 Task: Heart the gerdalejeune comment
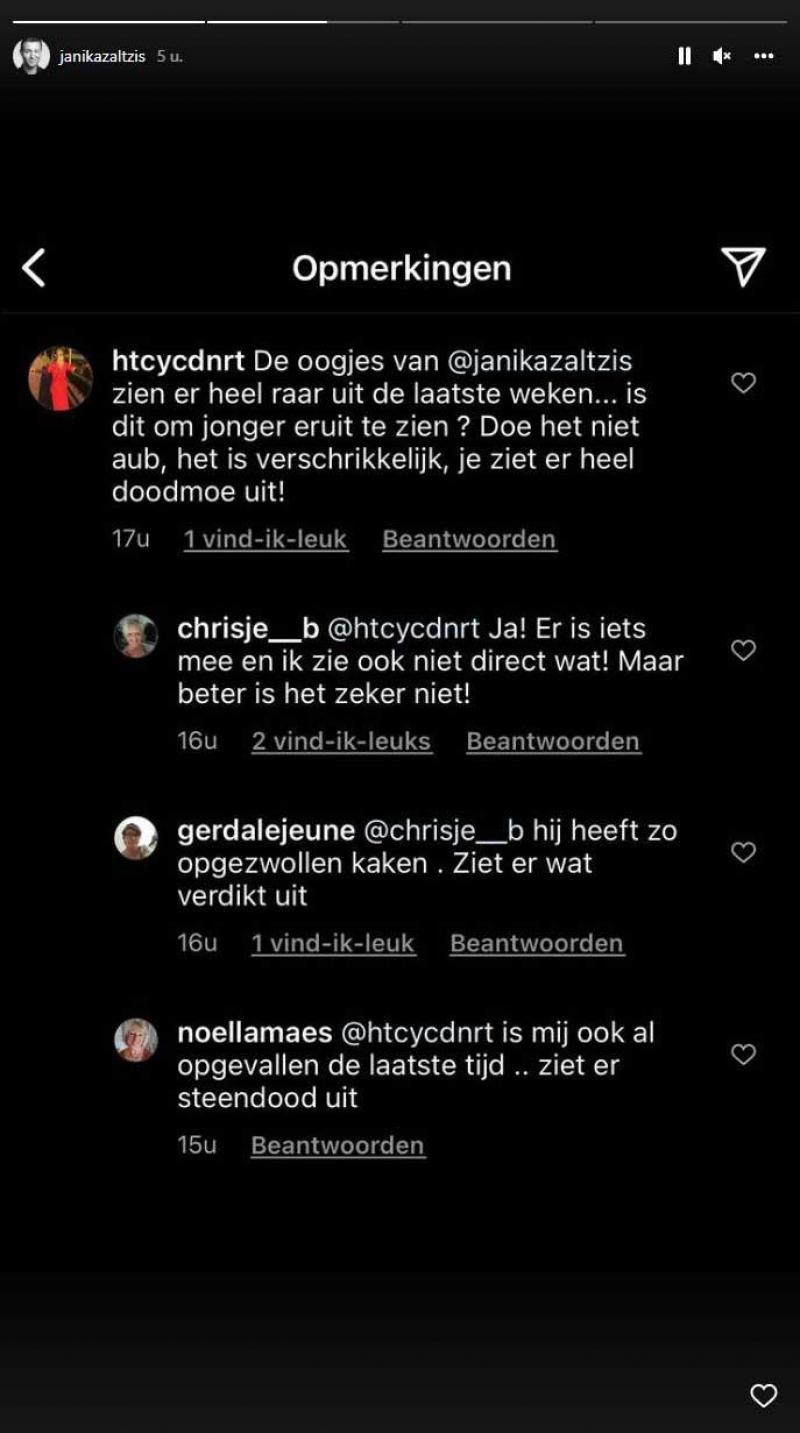pos(743,853)
